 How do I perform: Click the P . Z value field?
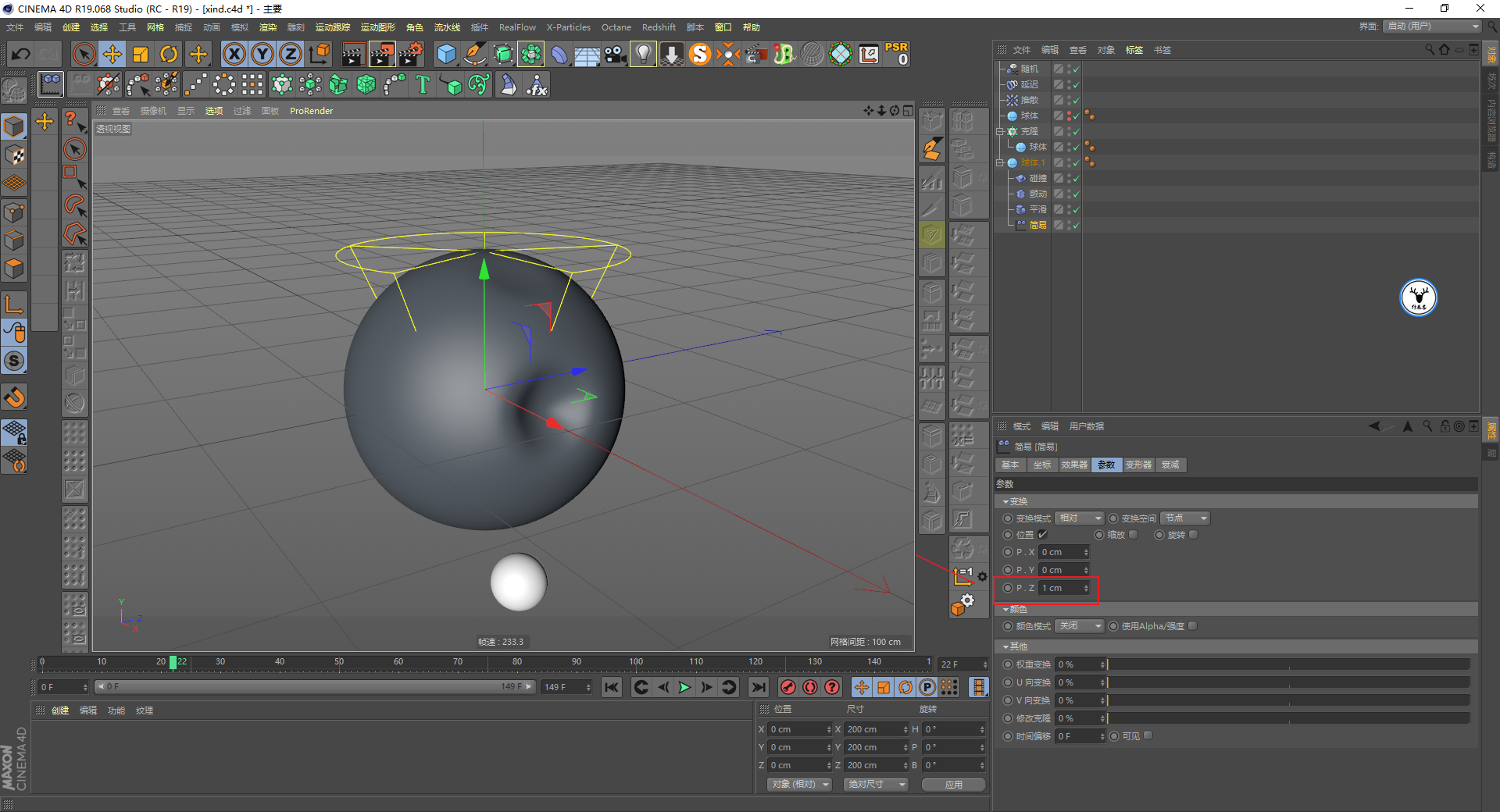1063,588
